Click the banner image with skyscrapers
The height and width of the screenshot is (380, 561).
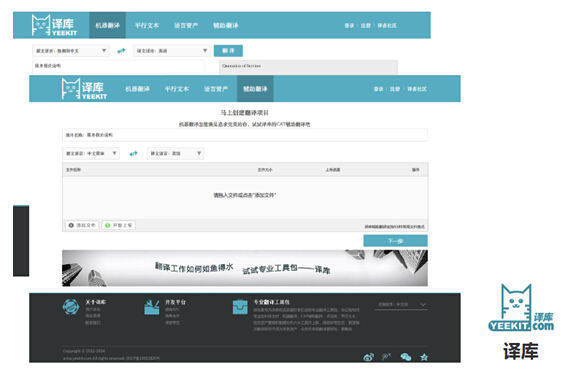(245, 268)
